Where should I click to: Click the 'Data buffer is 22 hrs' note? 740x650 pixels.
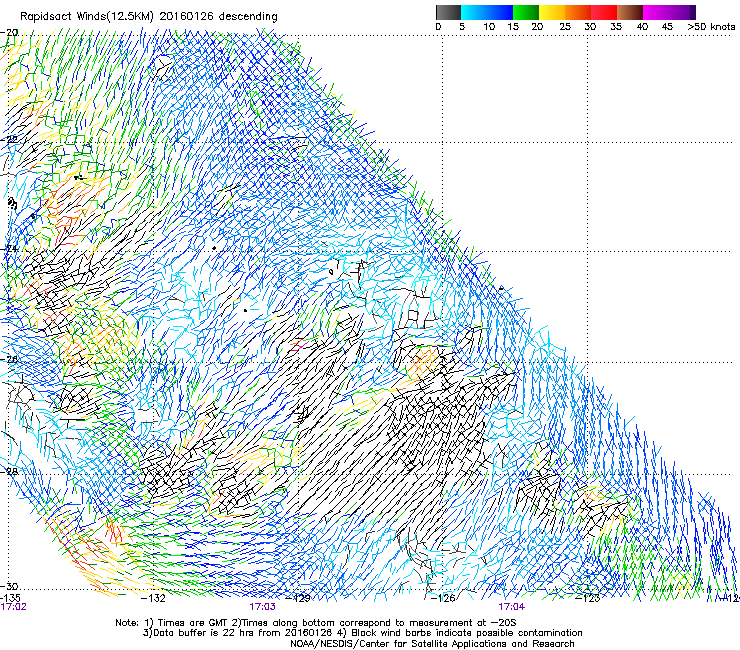(240, 633)
